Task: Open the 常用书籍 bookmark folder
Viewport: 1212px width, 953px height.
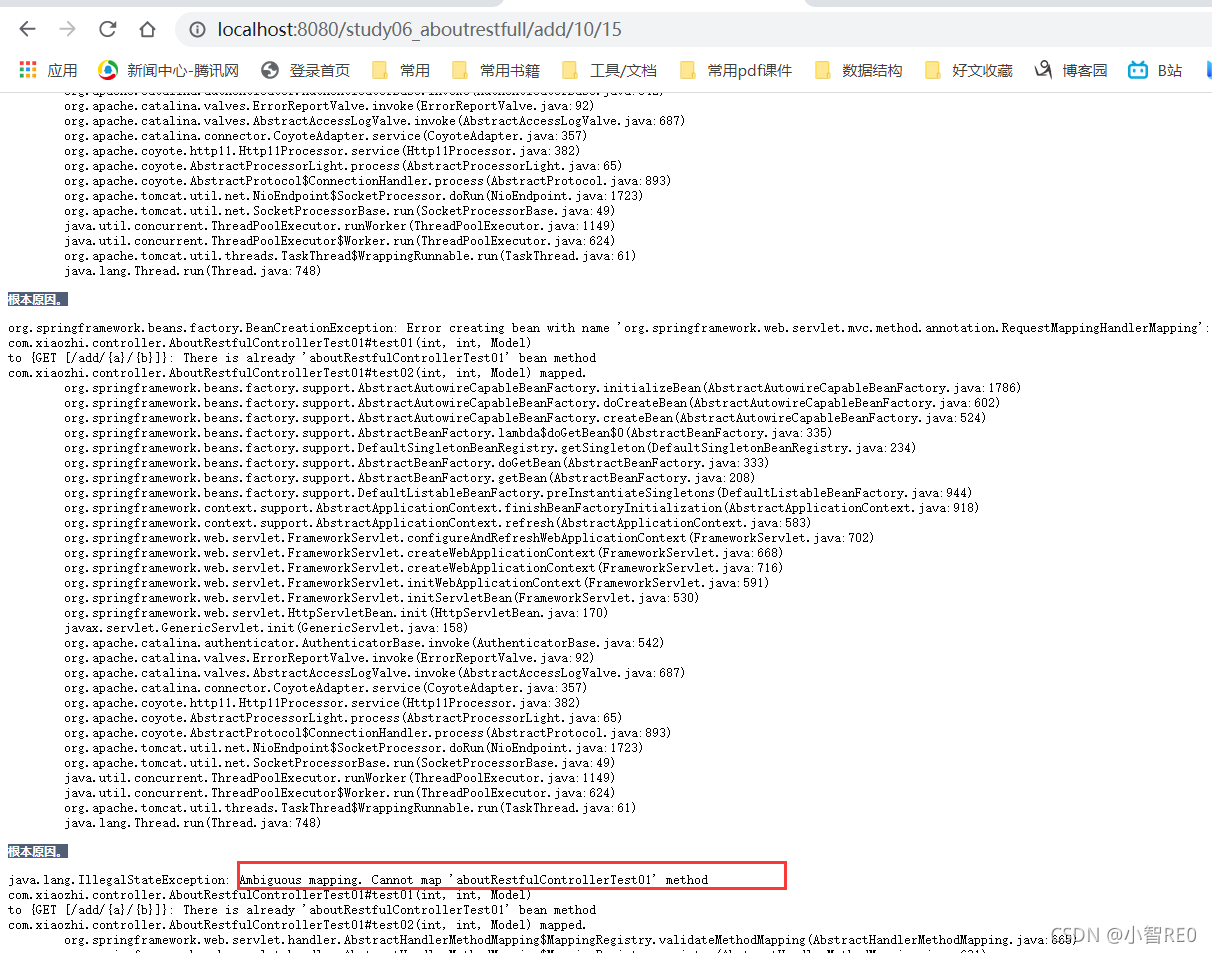Action: (x=496, y=70)
